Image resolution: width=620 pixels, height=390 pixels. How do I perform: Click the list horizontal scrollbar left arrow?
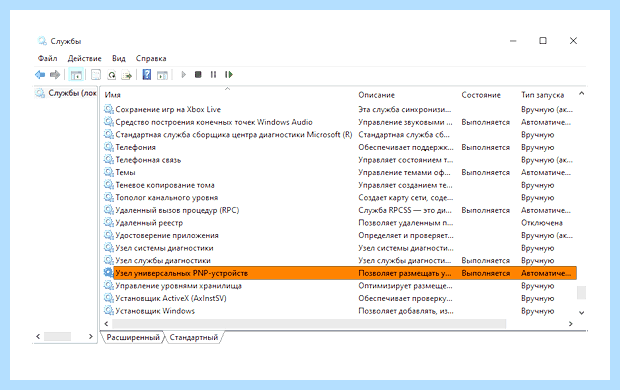click(106, 324)
